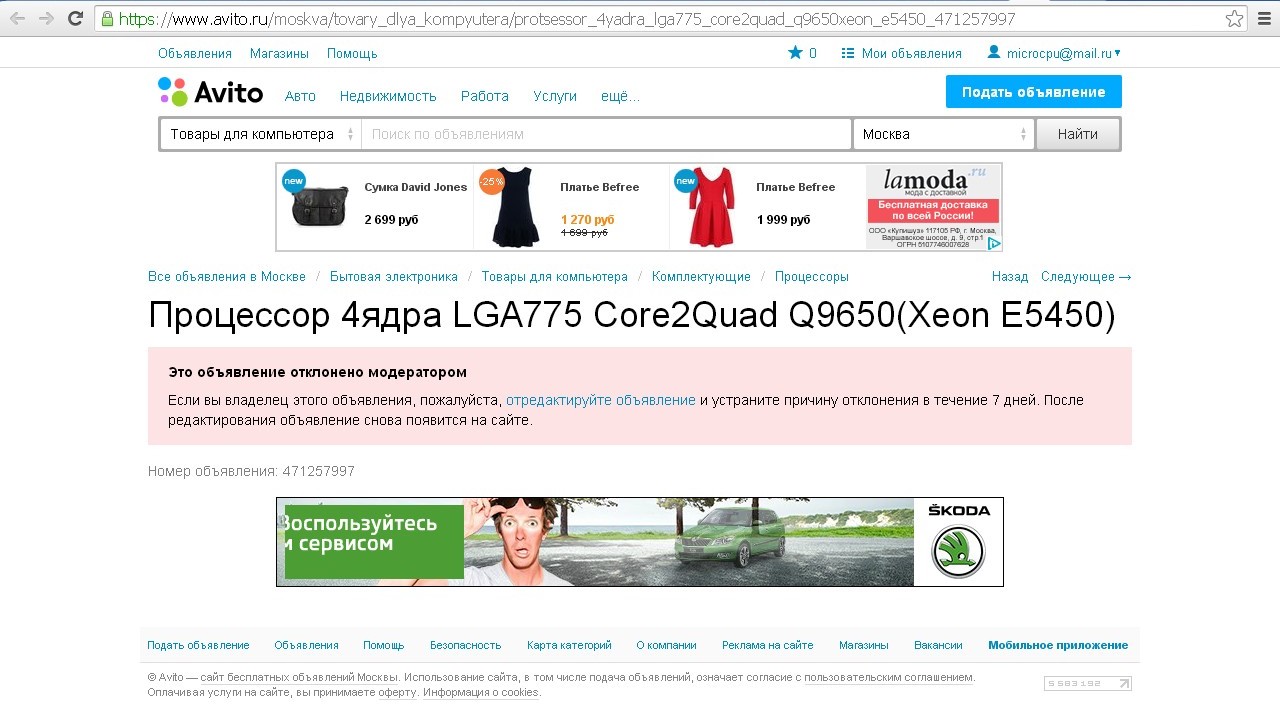Click the Номер объявления: 471257997 text
This screenshot has width=1280, height=724.
[251, 471]
